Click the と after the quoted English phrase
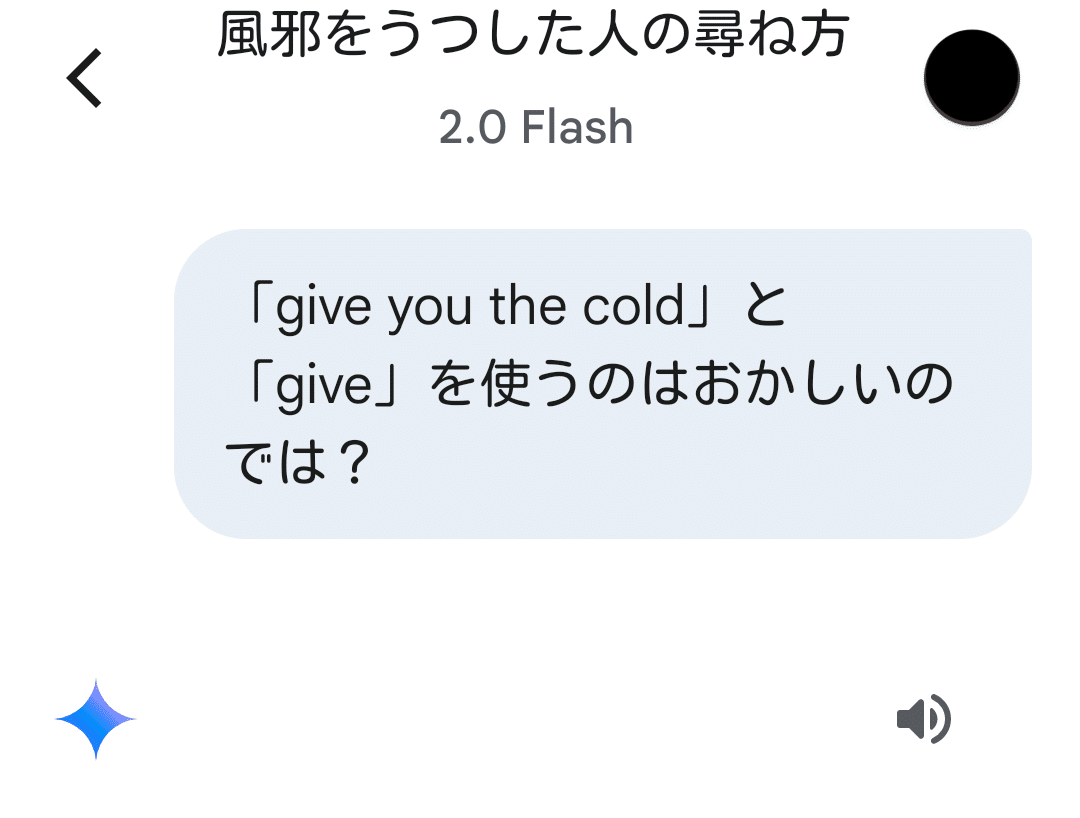1080x818 pixels. tap(765, 305)
